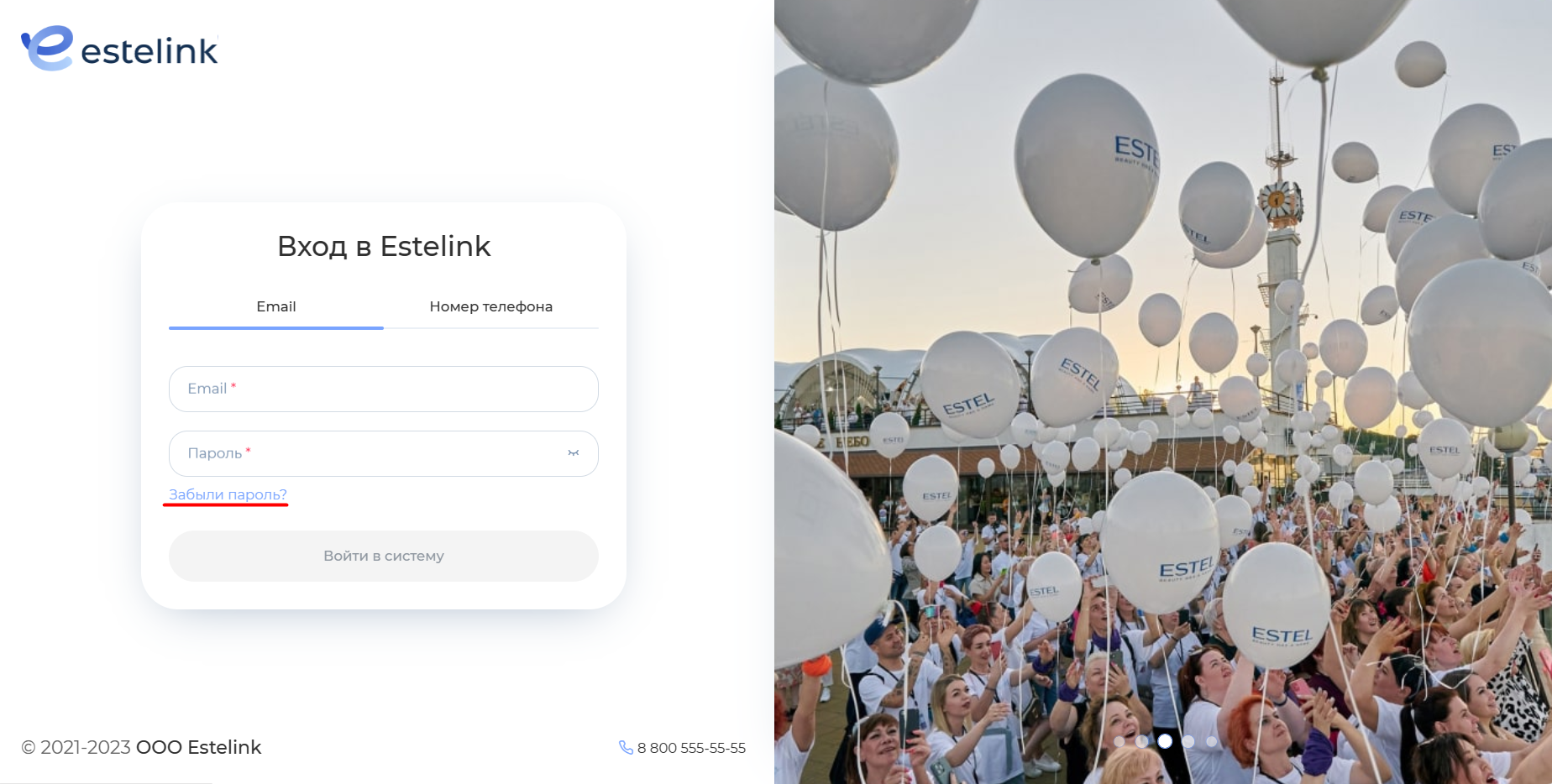Select the first carousel dot
This screenshot has width=1552, height=784.
point(1119,741)
